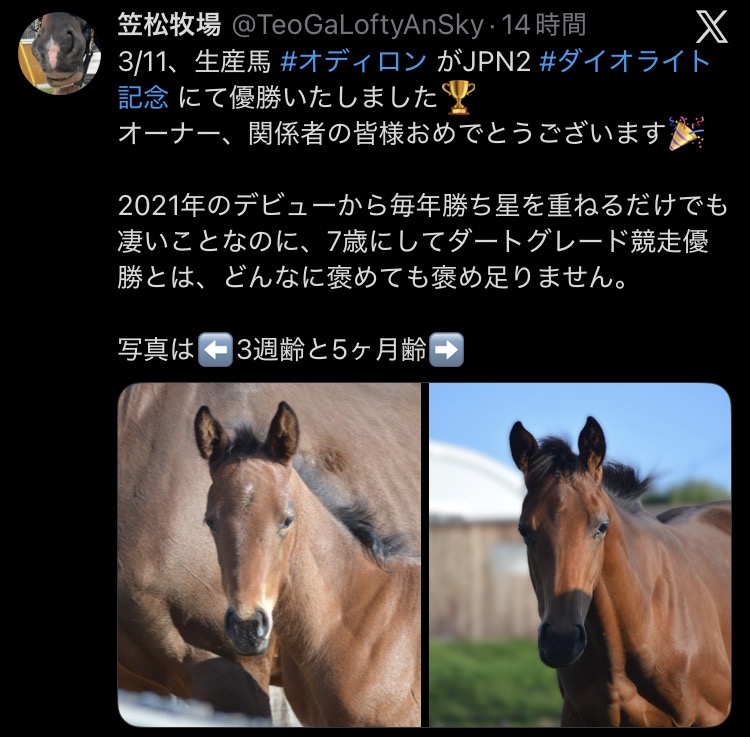Click the right arrow emoji after 5ヶ月齢
Screen dimensions: 750x737
tap(446, 350)
